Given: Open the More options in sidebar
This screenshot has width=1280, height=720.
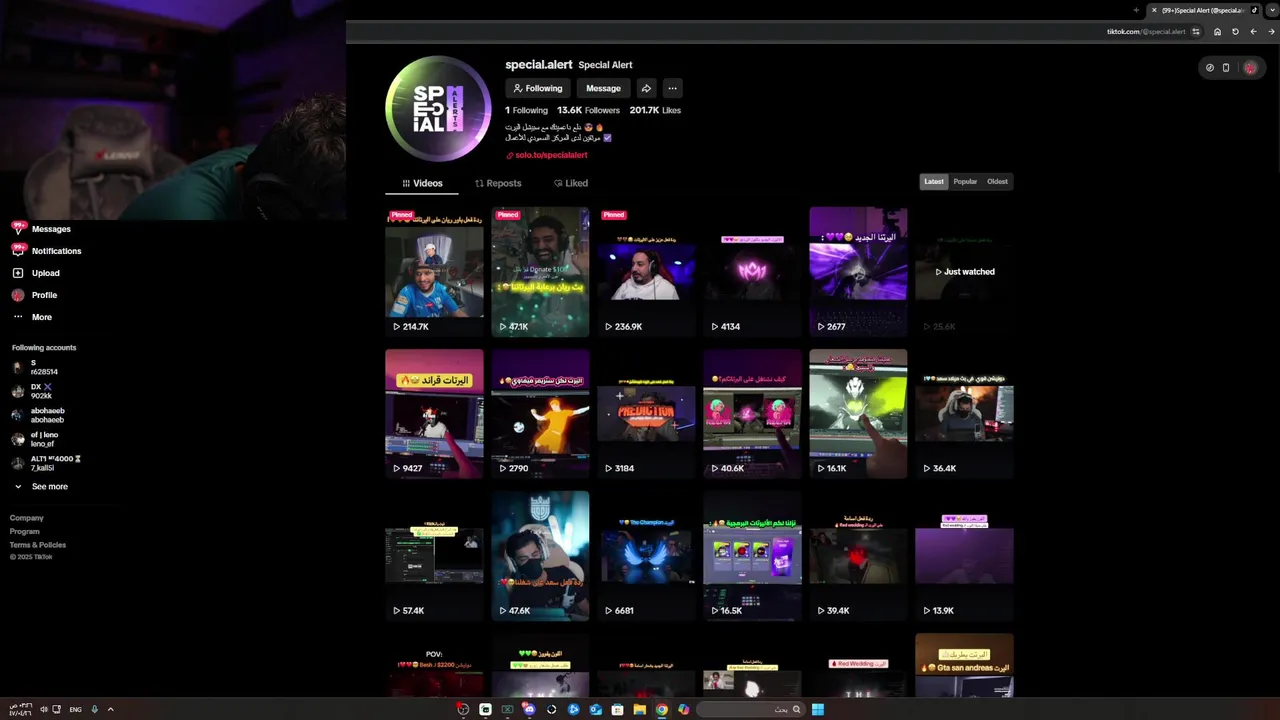Looking at the screenshot, I should [x=32, y=317].
